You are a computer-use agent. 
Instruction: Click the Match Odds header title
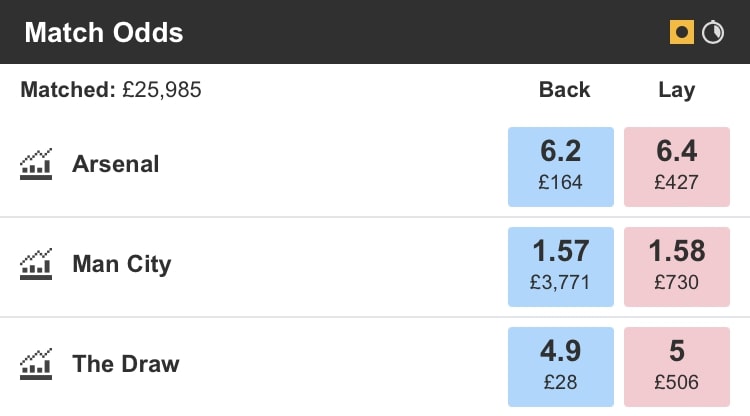click(x=103, y=32)
